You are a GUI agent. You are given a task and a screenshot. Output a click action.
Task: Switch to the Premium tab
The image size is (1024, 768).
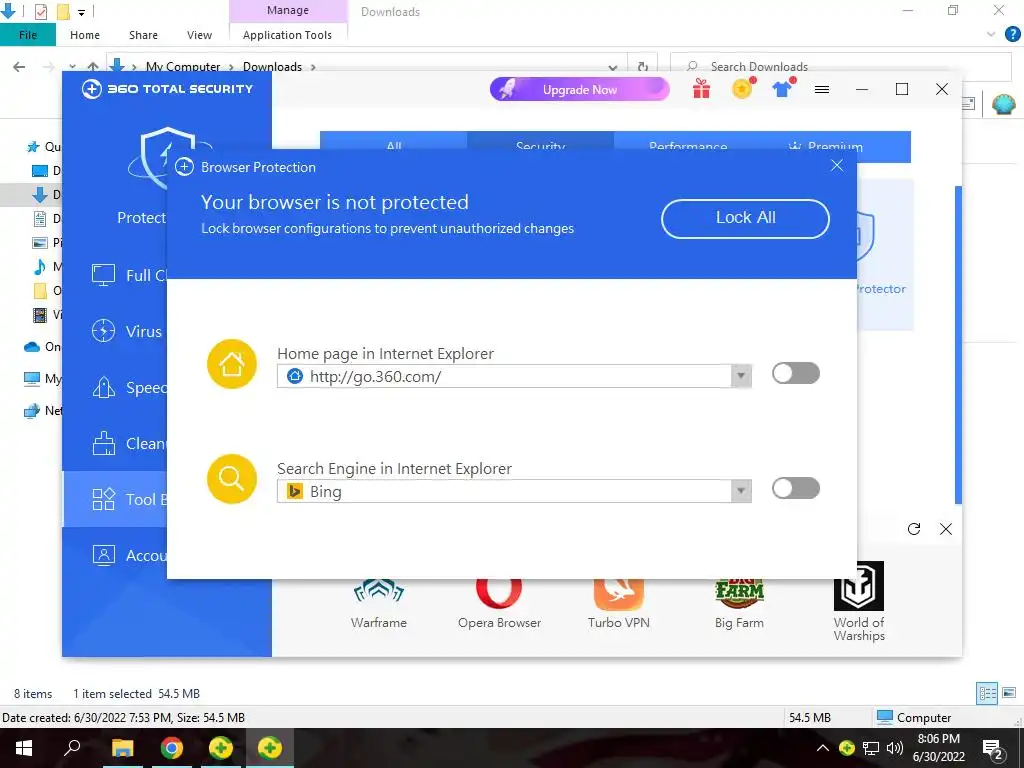tap(827, 146)
